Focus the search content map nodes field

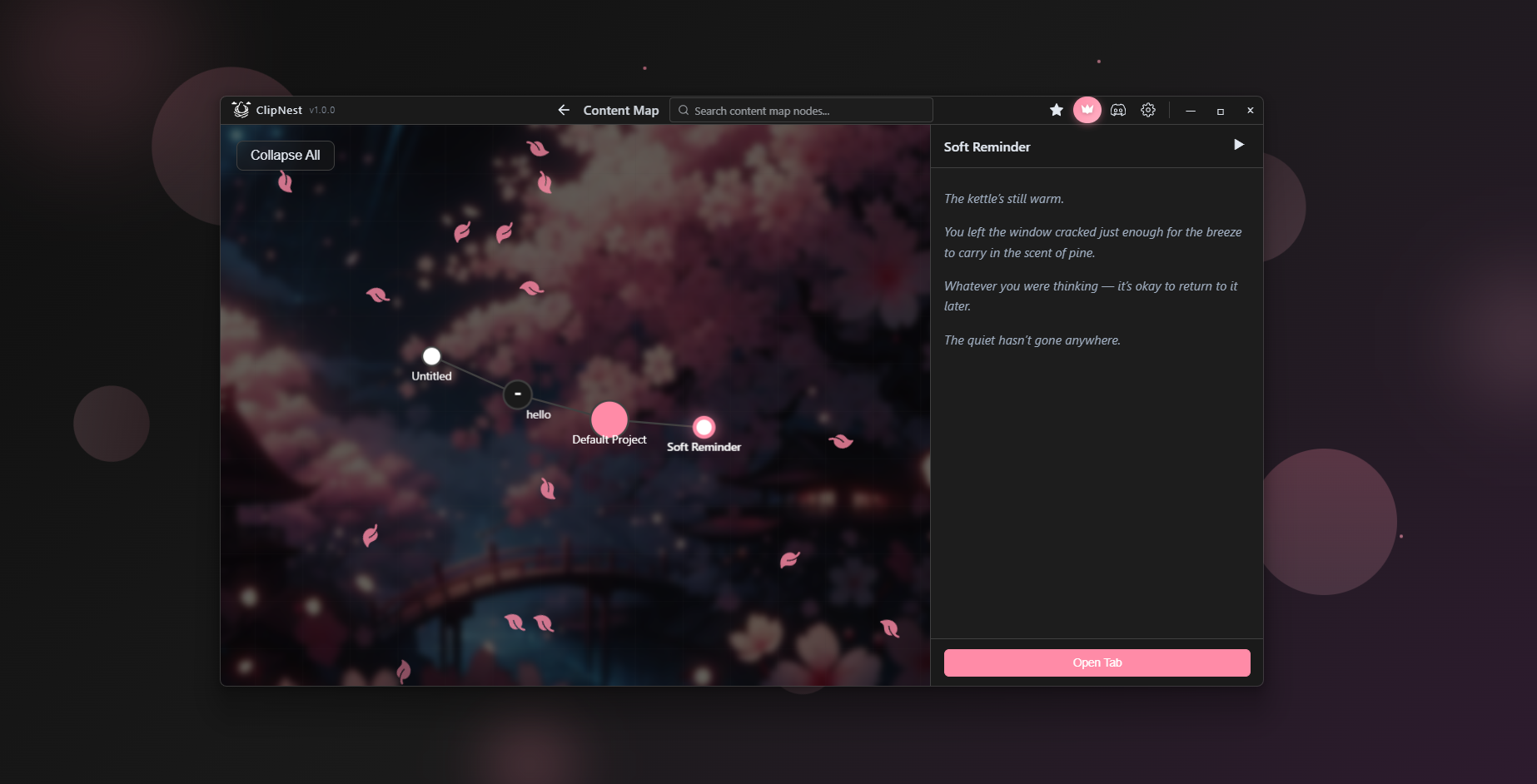tap(801, 110)
